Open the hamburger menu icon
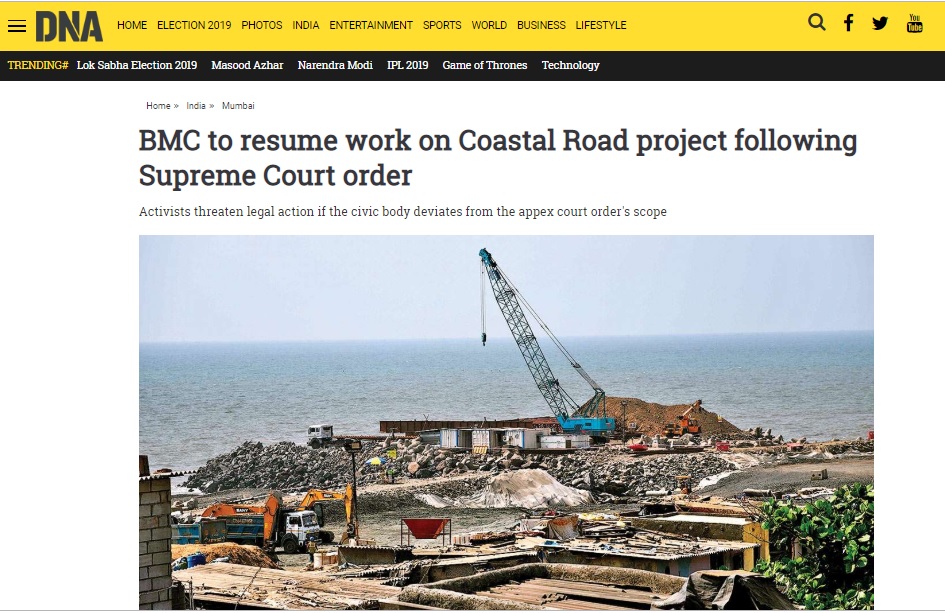Viewport: 945px width, 613px height. [17, 26]
